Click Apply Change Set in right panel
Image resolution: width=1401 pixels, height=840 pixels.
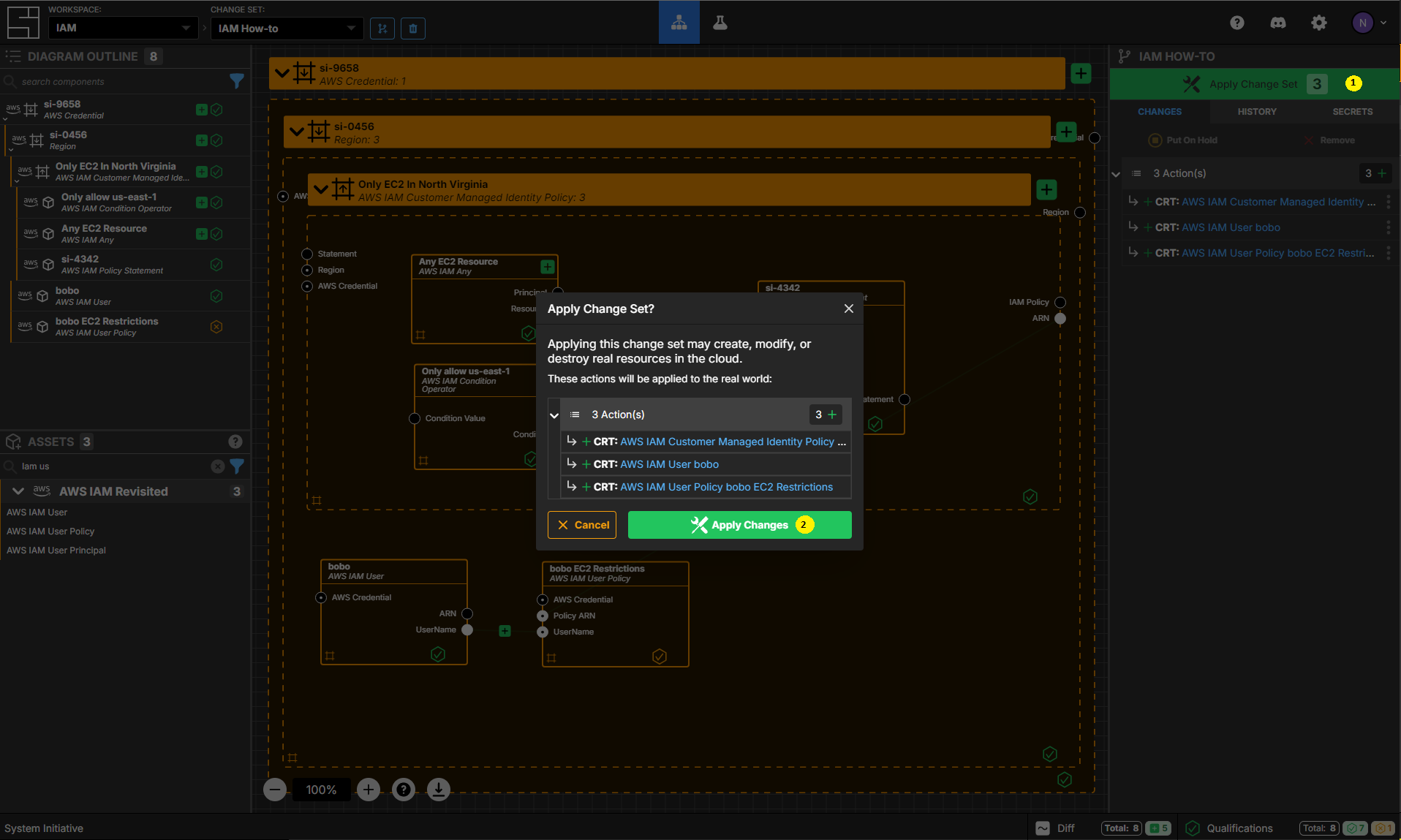(1254, 84)
